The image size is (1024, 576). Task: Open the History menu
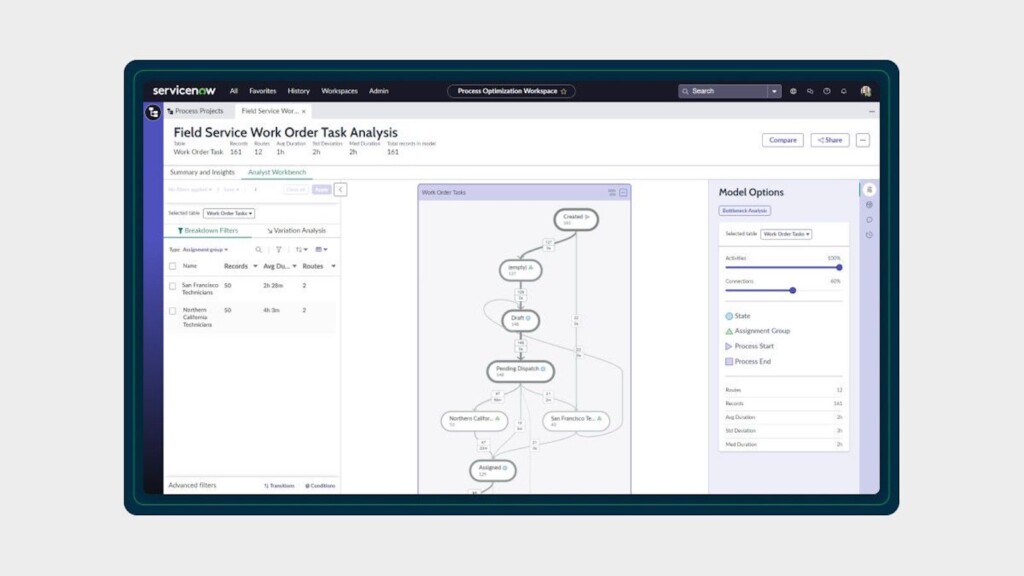pyautogui.click(x=298, y=91)
